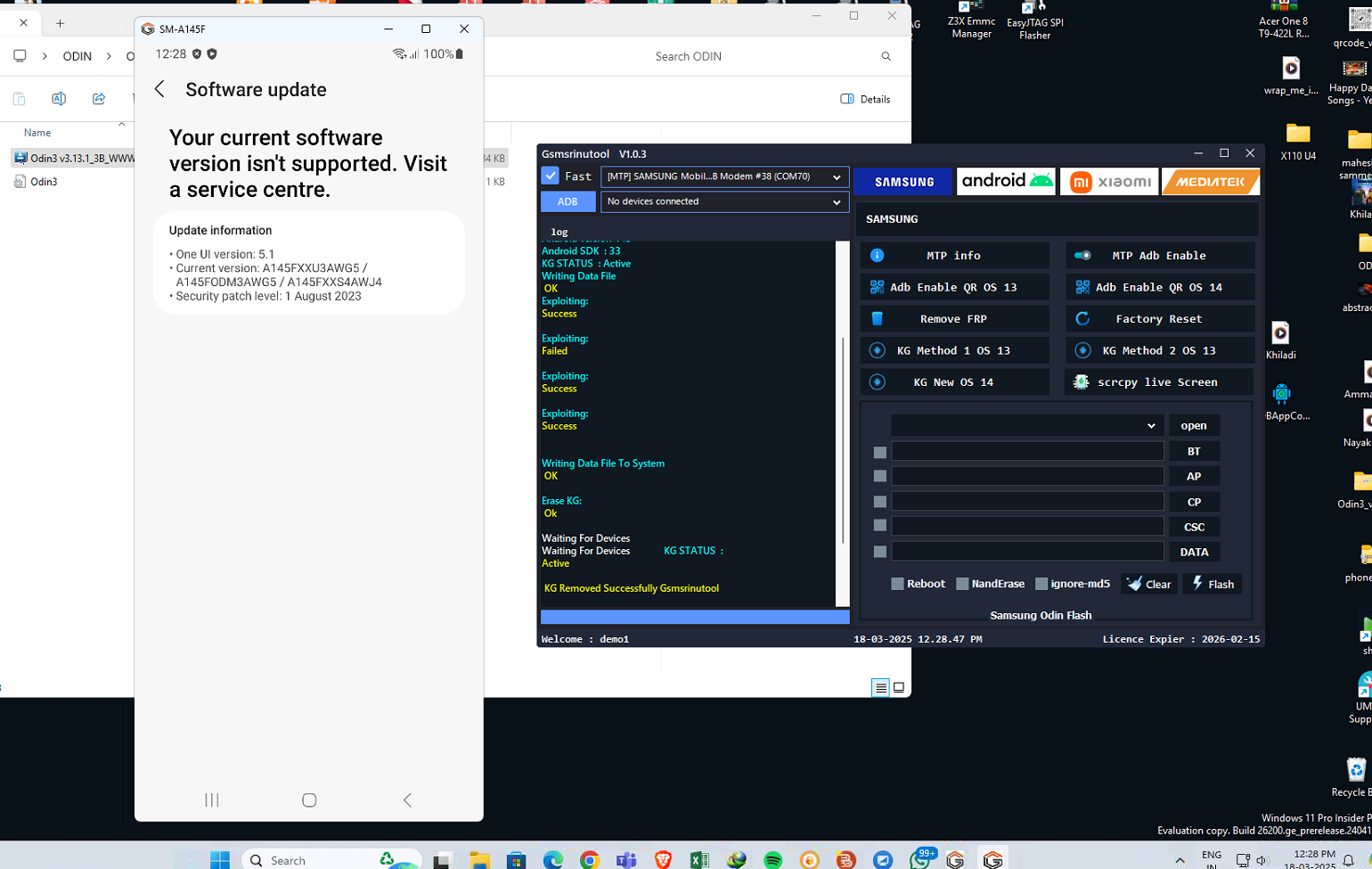Click the Remove FRP trash icon
The image size is (1372, 869).
coord(877,319)
